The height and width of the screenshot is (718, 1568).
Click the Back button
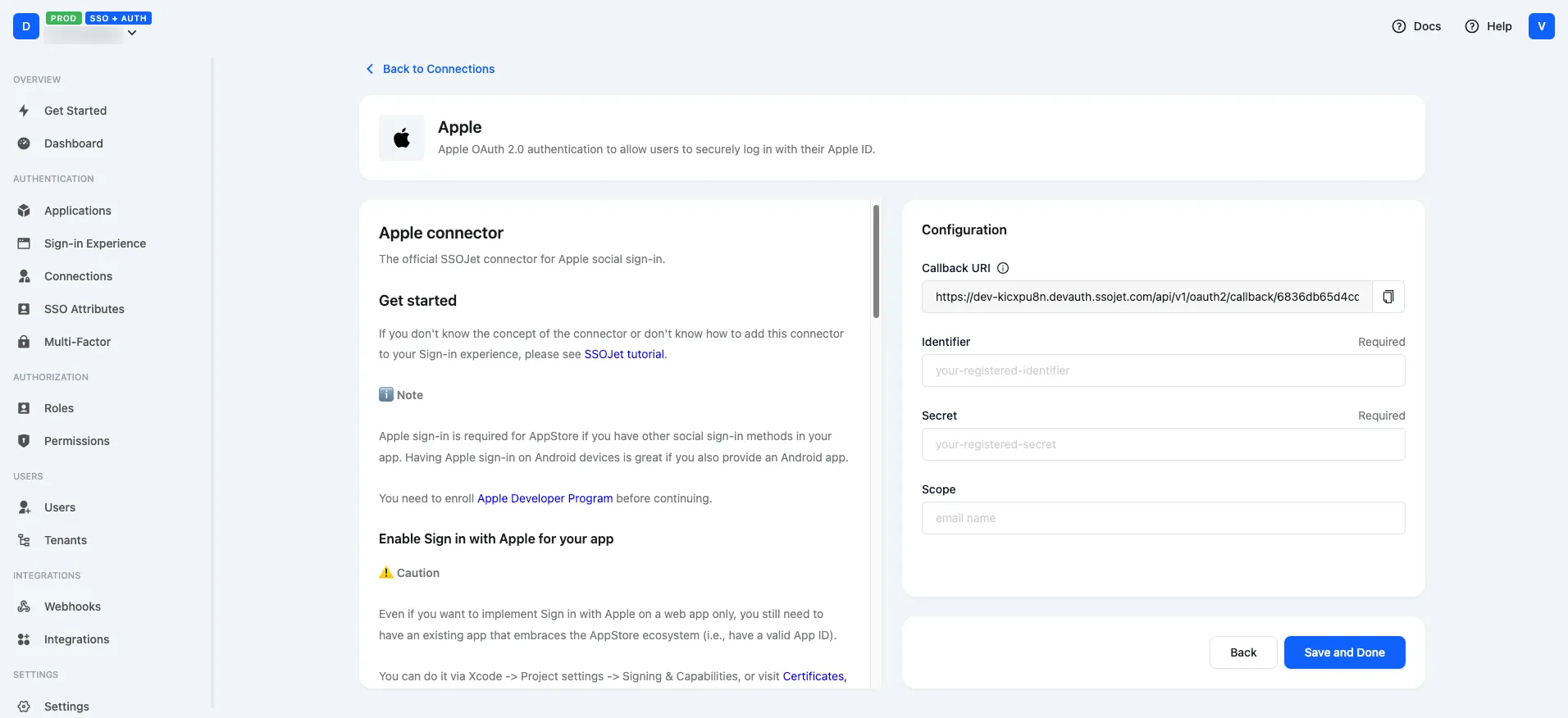[1243, 652]
